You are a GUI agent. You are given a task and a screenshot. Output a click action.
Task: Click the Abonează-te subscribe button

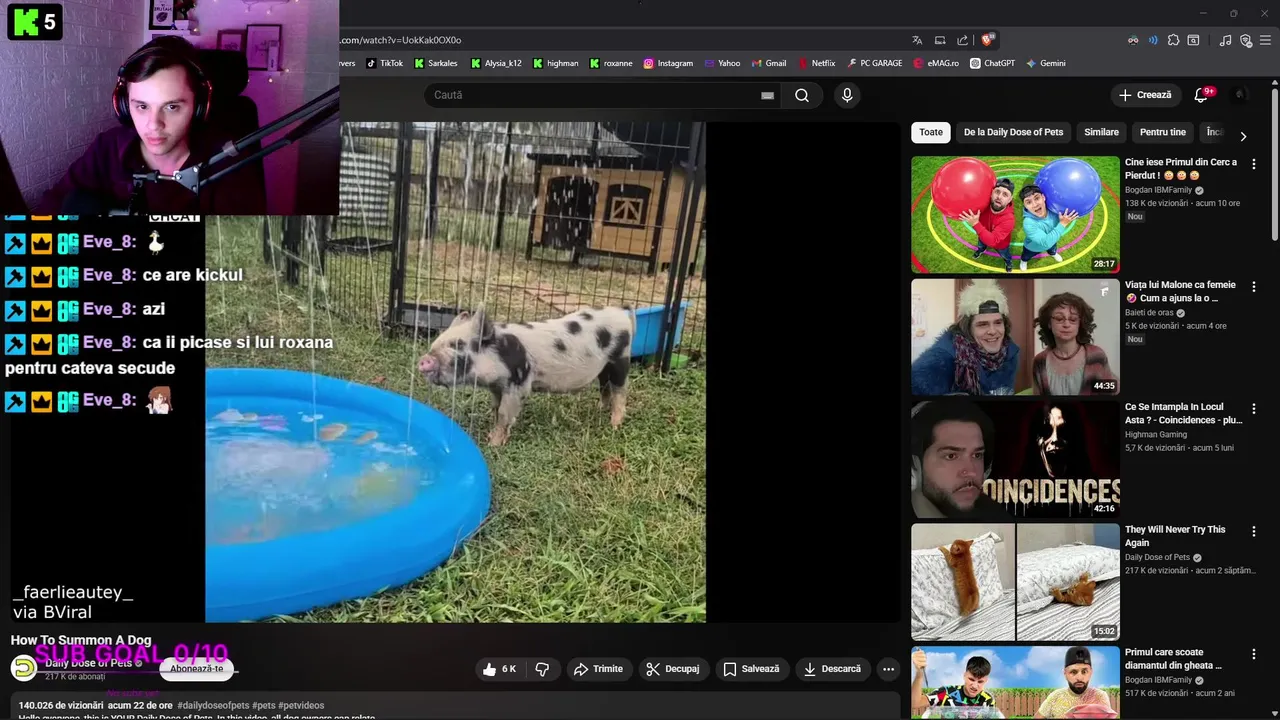pyautogui.click(x=197, y=668)
